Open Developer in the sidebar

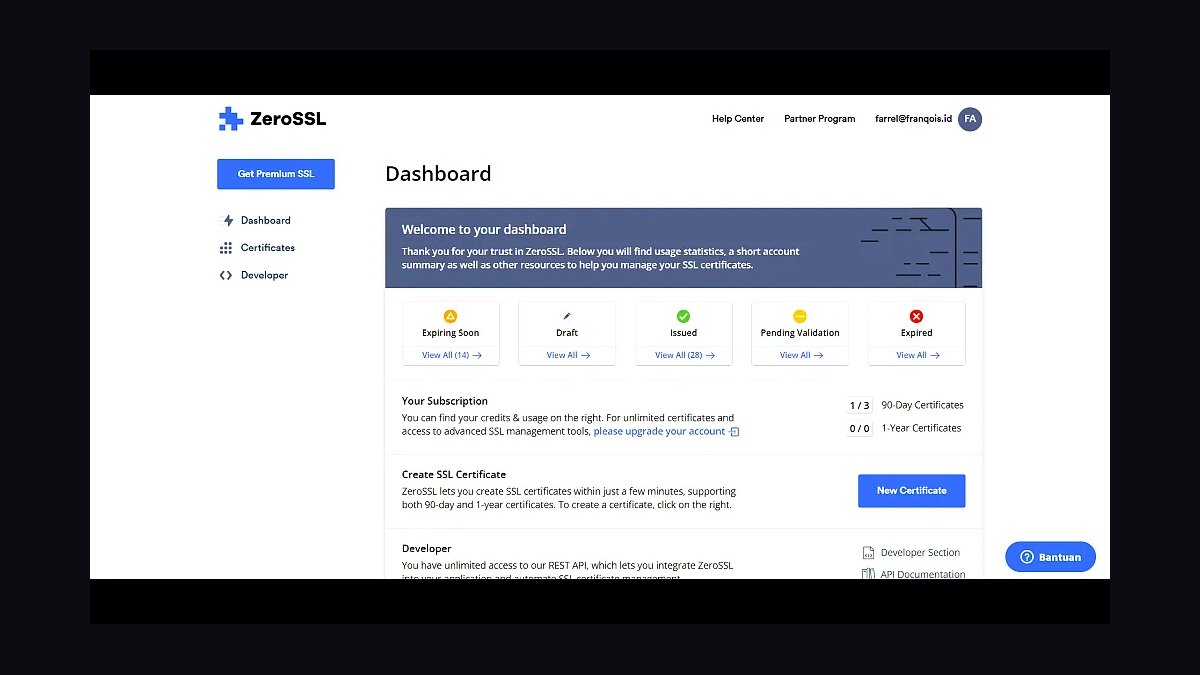pyautogui.click(x=264, y=275)
